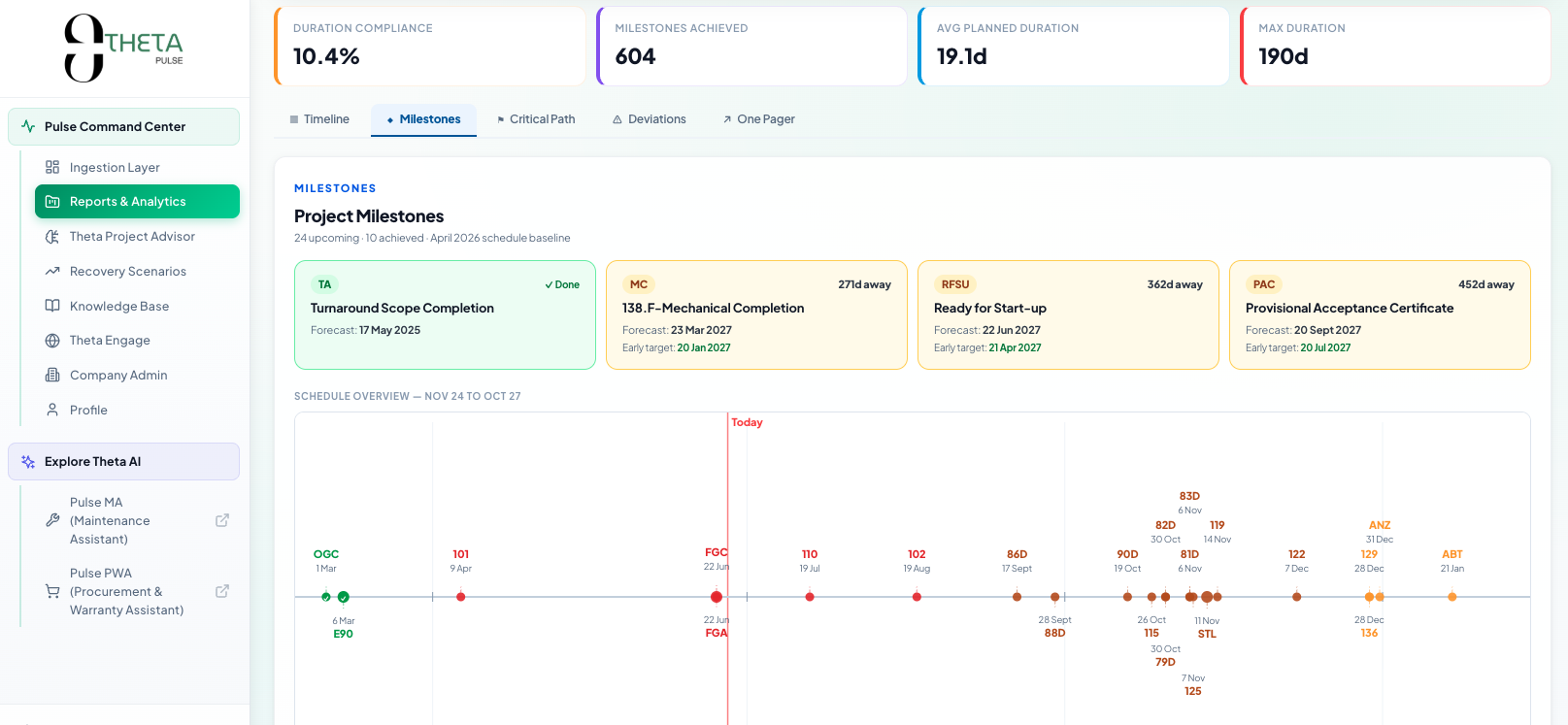Screen dimensions: 1568x725
Task: Open Pulse PWA external link icon
Action: (x=222, y=591)
